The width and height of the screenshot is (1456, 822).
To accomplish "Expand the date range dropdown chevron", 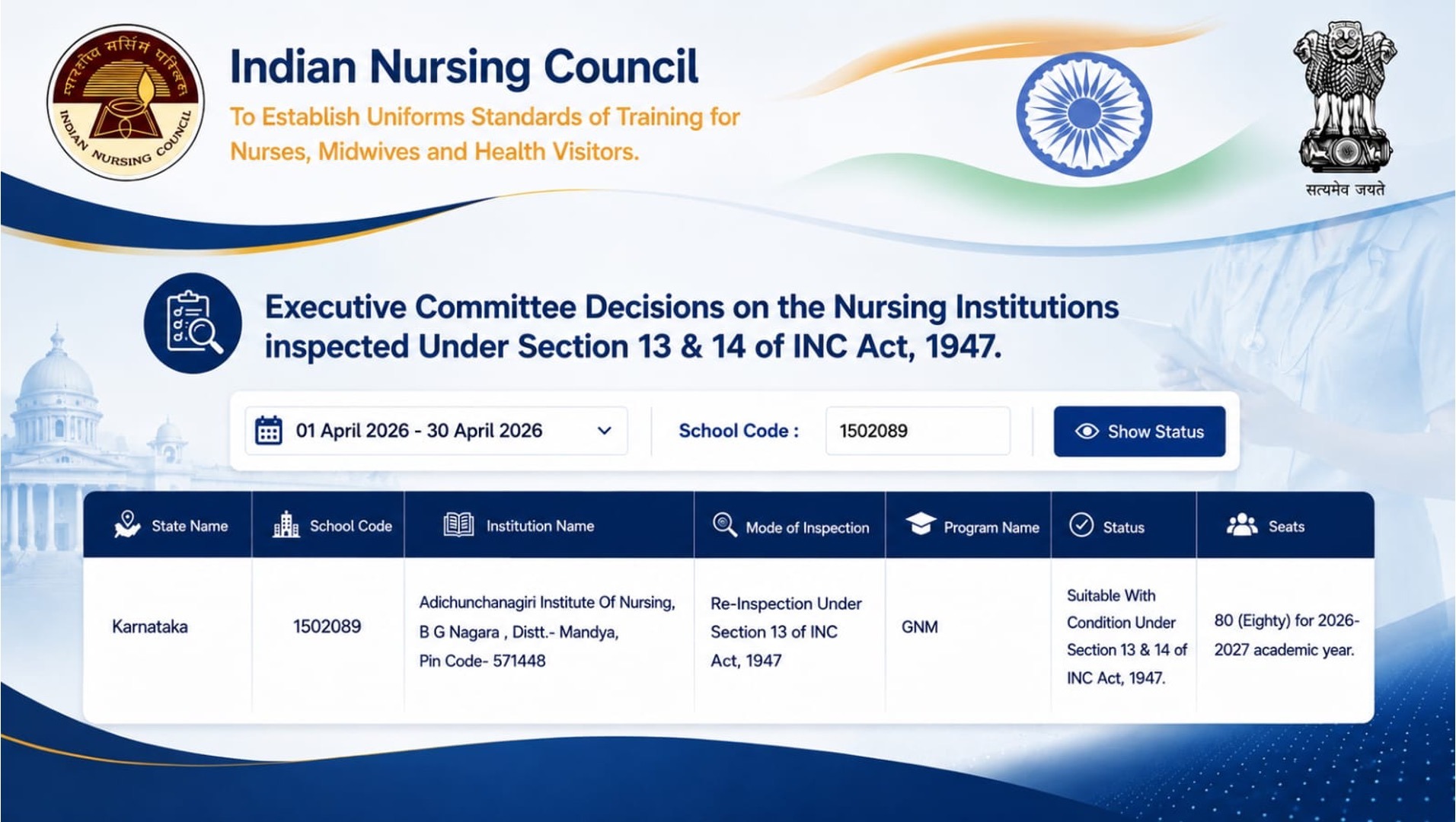I will coord(605,431).
